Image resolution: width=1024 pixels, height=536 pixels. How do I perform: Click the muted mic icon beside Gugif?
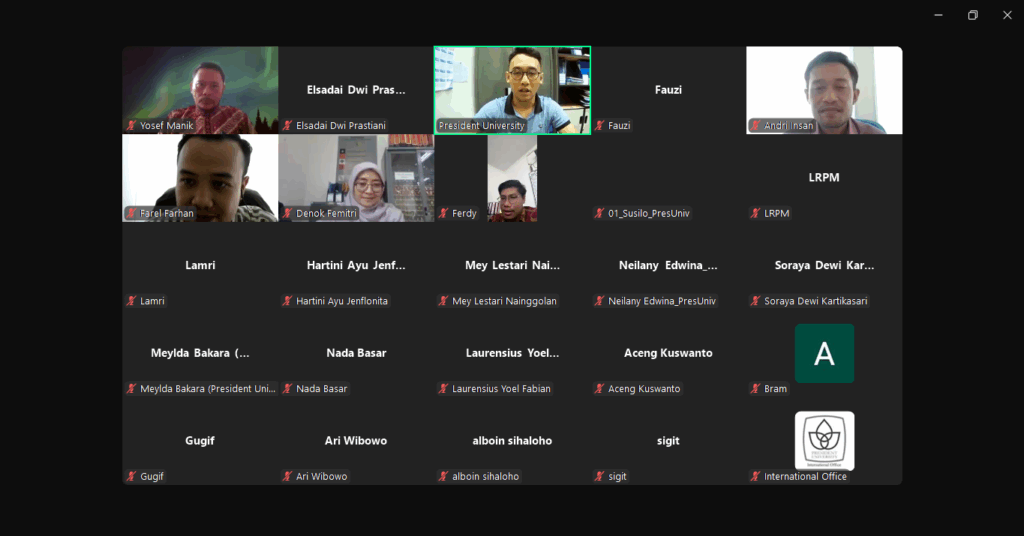(x=131, y=477)
